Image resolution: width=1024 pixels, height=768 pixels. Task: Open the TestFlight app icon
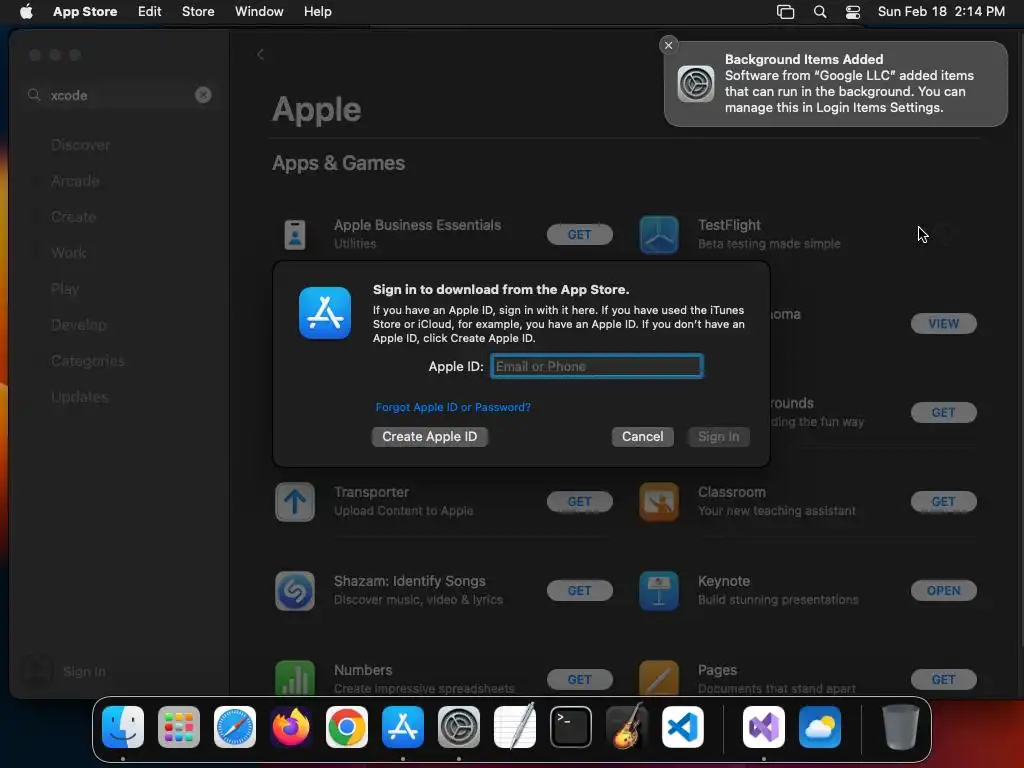click(x=658, y=234)
